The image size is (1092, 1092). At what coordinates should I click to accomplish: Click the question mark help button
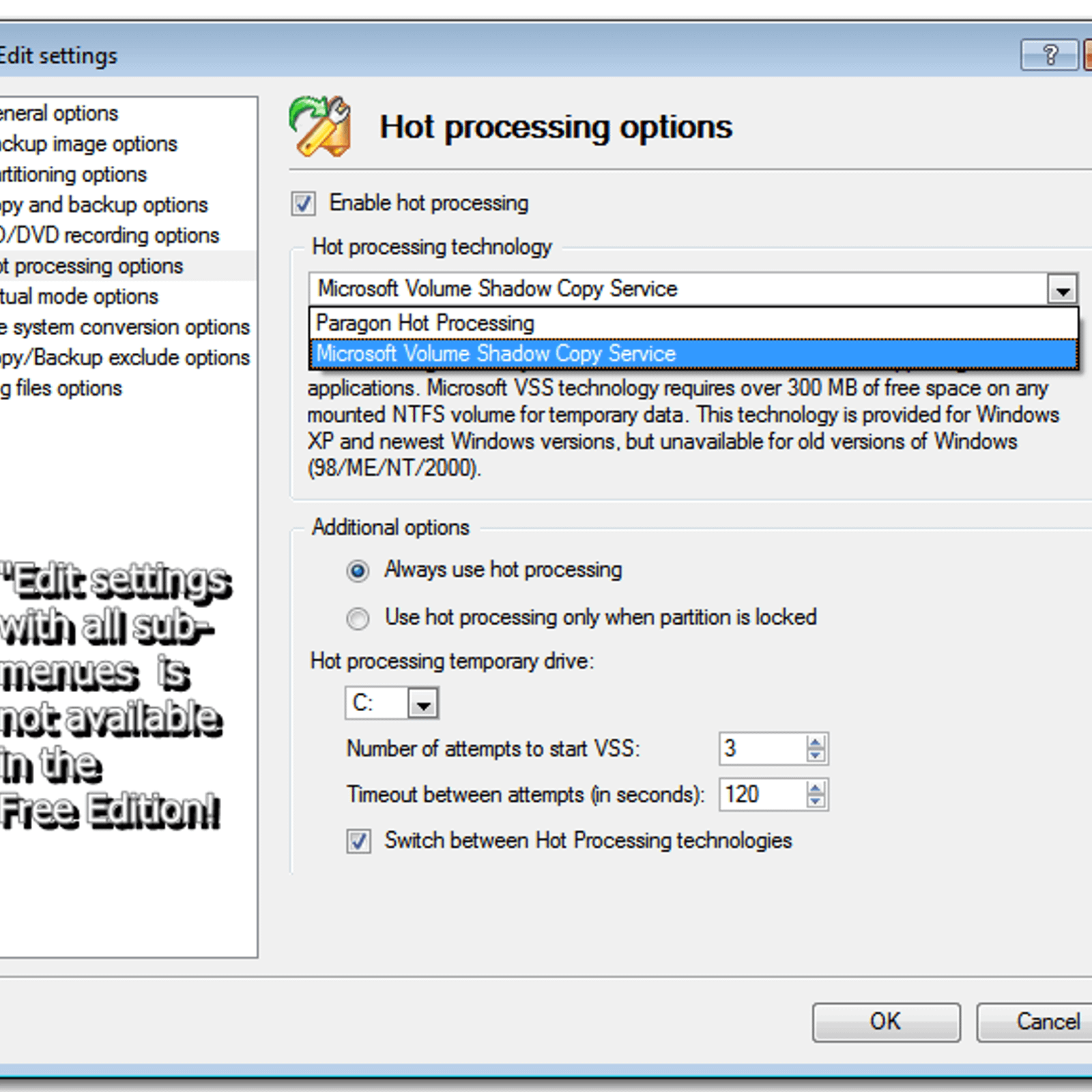[x=1050, y=55]
